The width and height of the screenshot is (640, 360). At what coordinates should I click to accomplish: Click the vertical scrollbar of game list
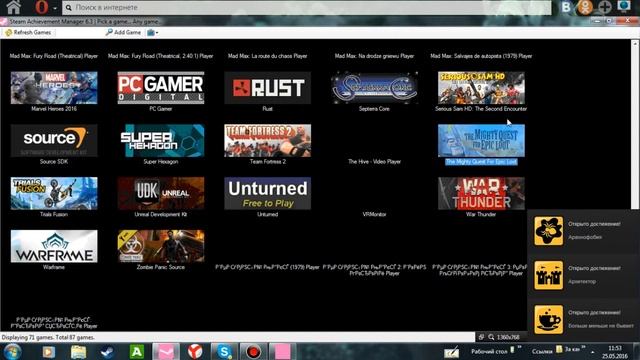pos(635,124)
